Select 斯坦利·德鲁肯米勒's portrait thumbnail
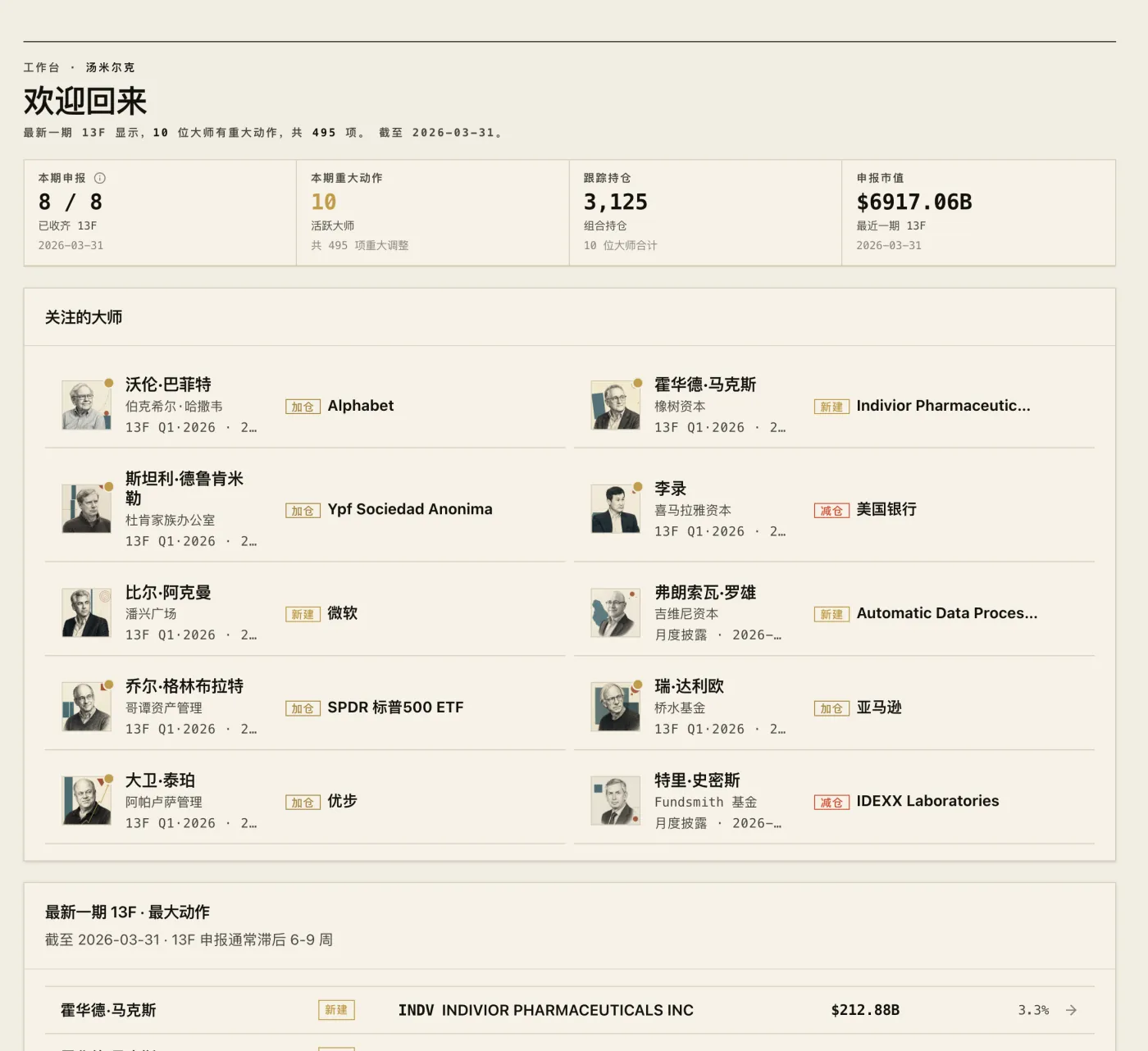 pos(86,508)
